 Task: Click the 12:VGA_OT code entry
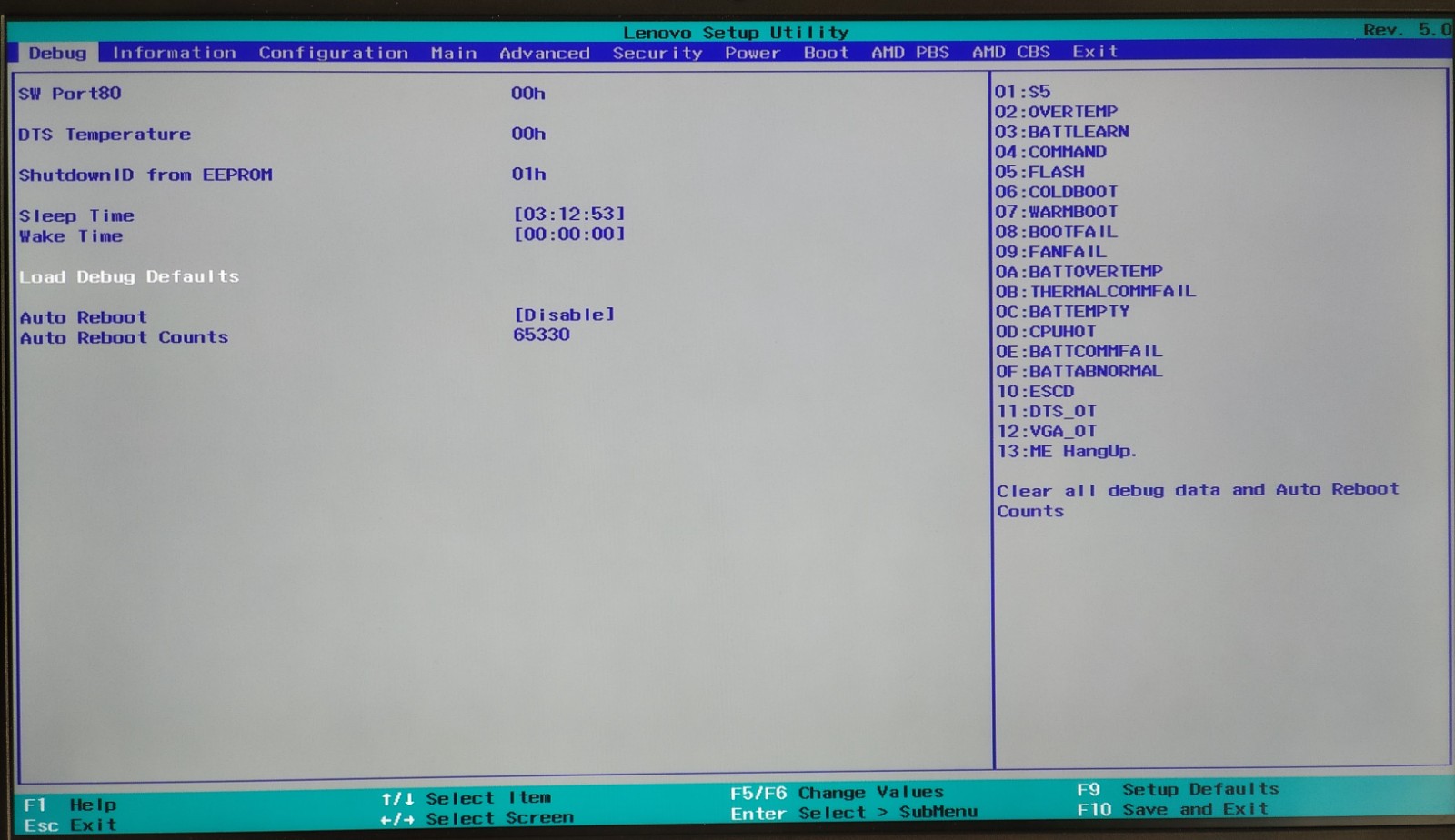1047,432
